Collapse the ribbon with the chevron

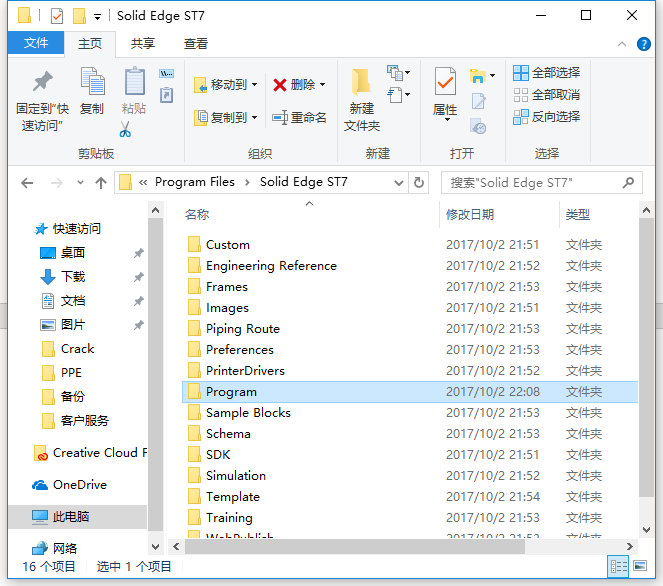[622, 44]
